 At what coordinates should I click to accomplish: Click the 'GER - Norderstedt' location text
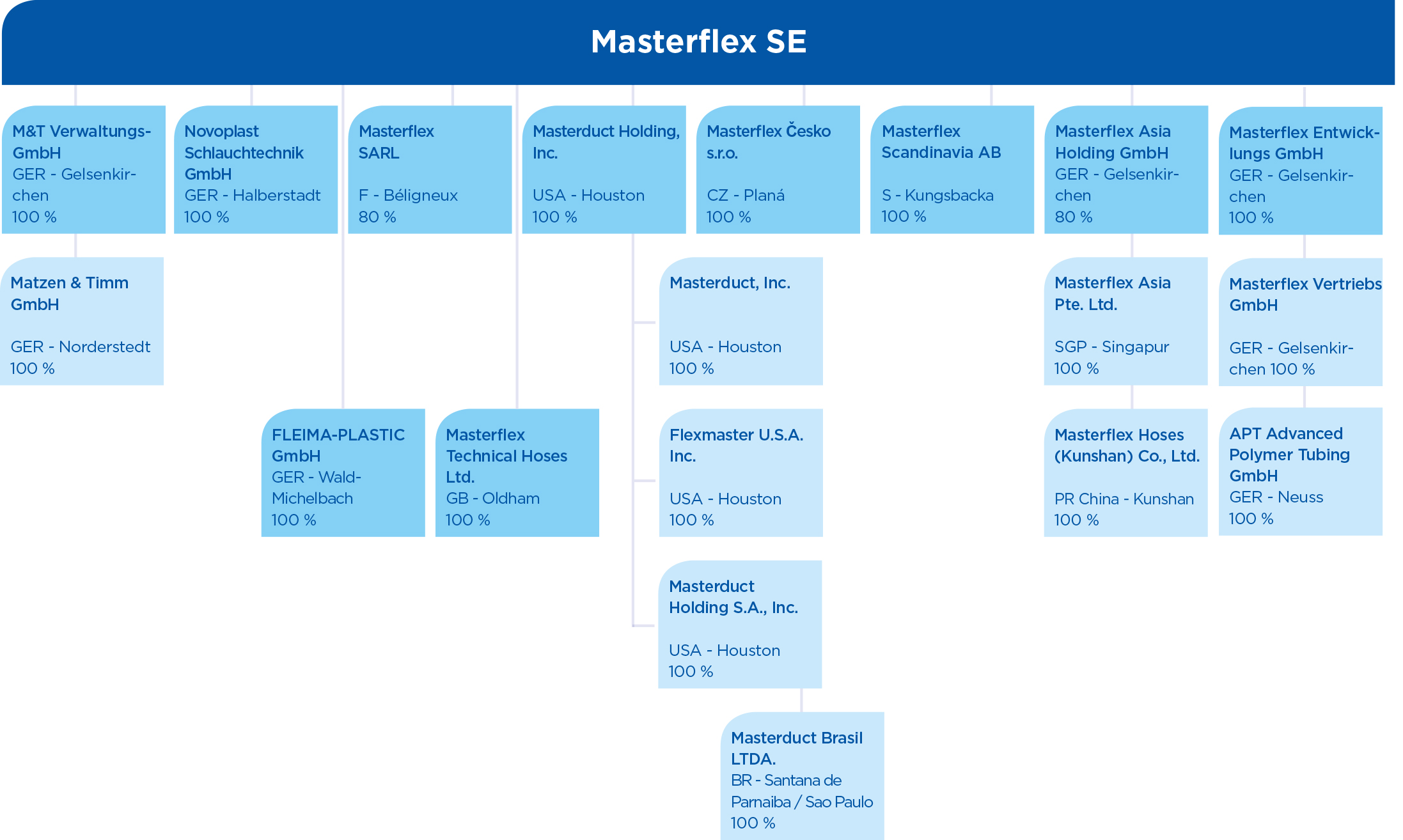(x=81, y=346)
